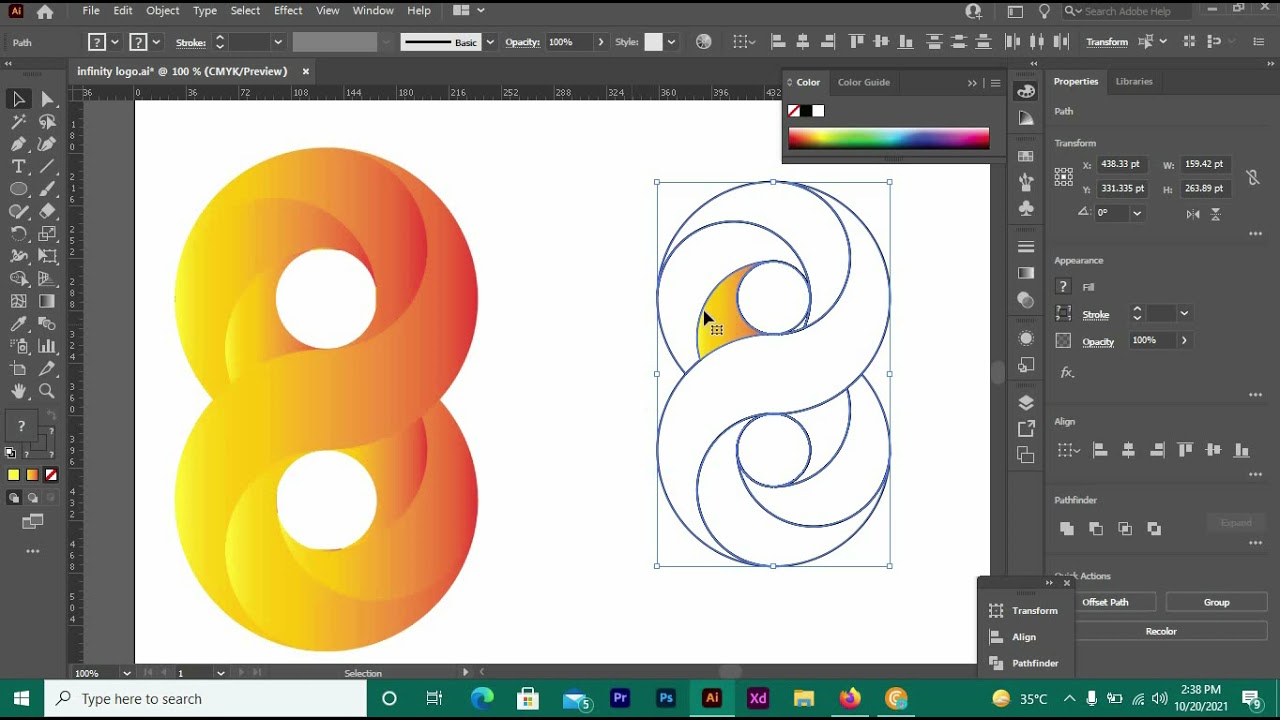Click the X position field 438.33 pt
The width and height of the screenshot is (1280, 720).
(x=1124, y=164)
